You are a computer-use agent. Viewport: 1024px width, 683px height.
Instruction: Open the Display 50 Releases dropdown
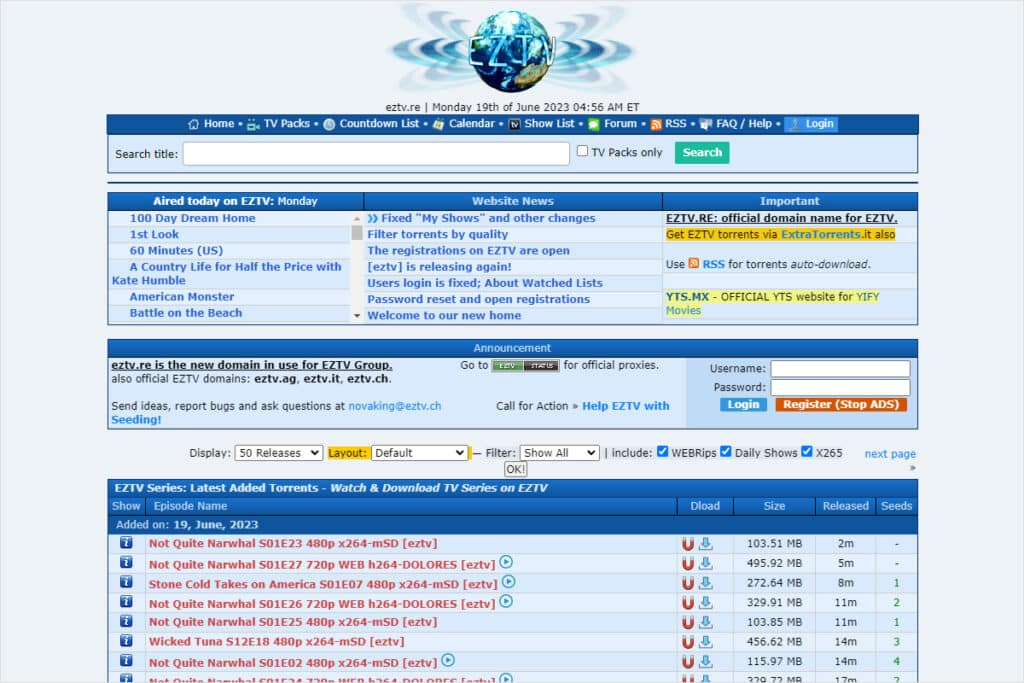click(278, 453)
